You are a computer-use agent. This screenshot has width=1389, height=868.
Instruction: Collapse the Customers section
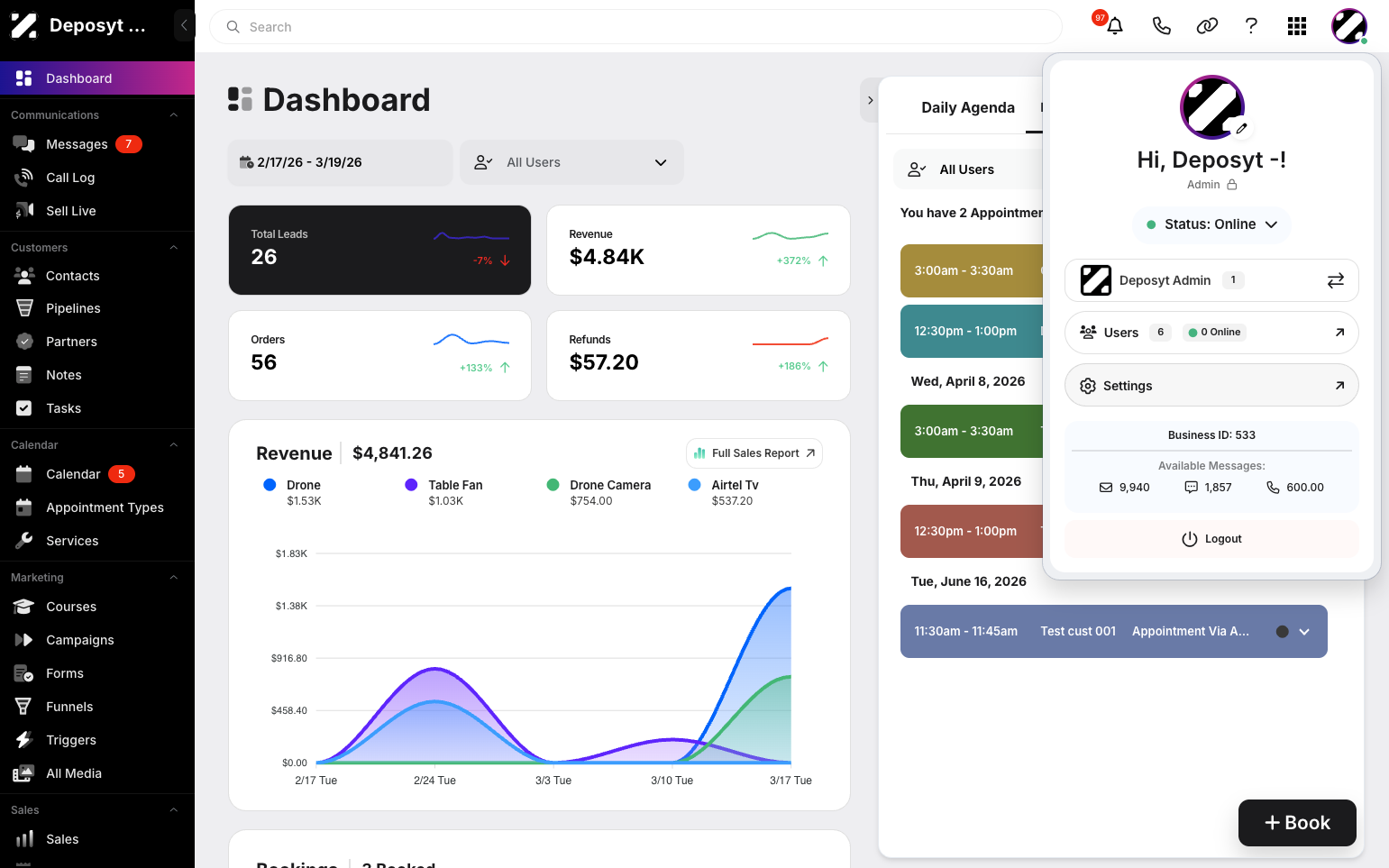174,248
